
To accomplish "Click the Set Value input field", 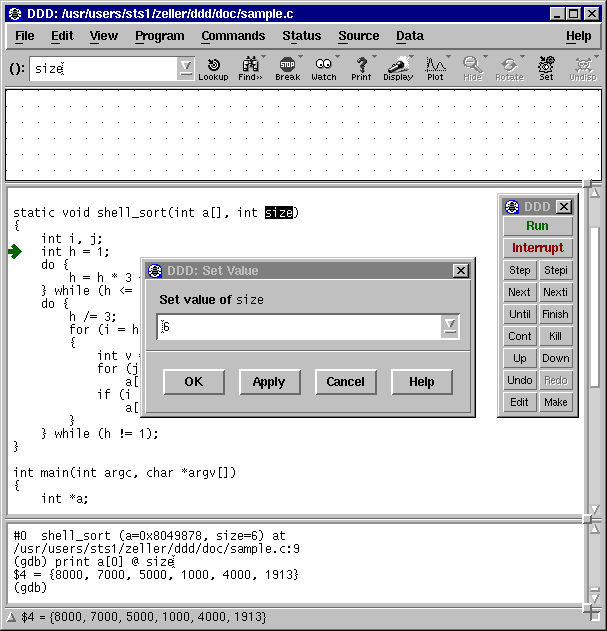I will pos(299,326).
